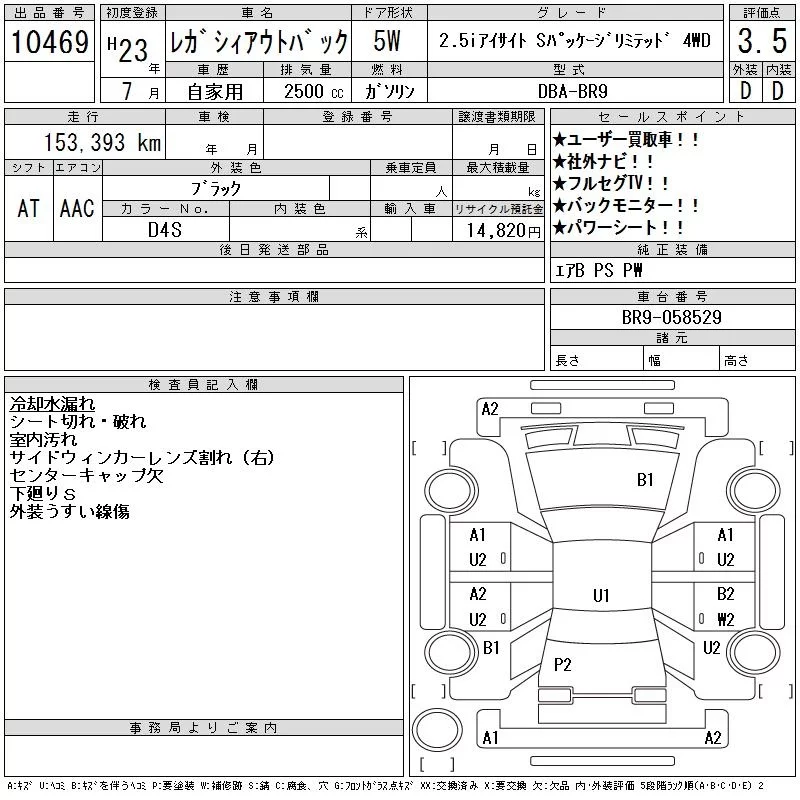Select the exterior grade D cell
This screenshot has height=800, width=800.
pos(745,91)
